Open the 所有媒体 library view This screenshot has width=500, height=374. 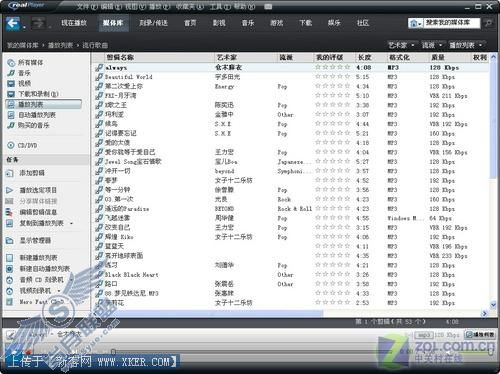pos(26,62)
